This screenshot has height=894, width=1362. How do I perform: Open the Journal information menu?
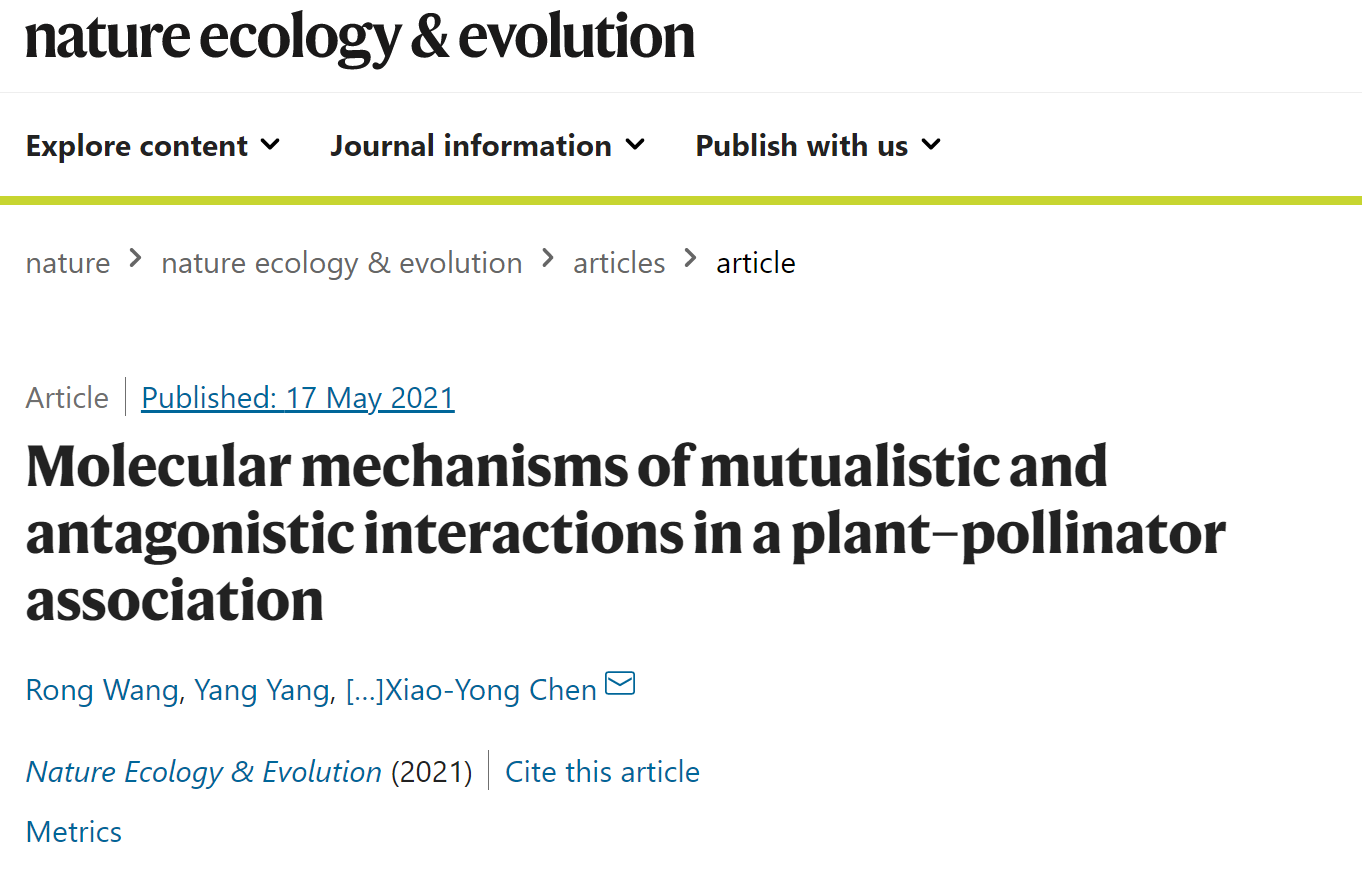point(471,146)
